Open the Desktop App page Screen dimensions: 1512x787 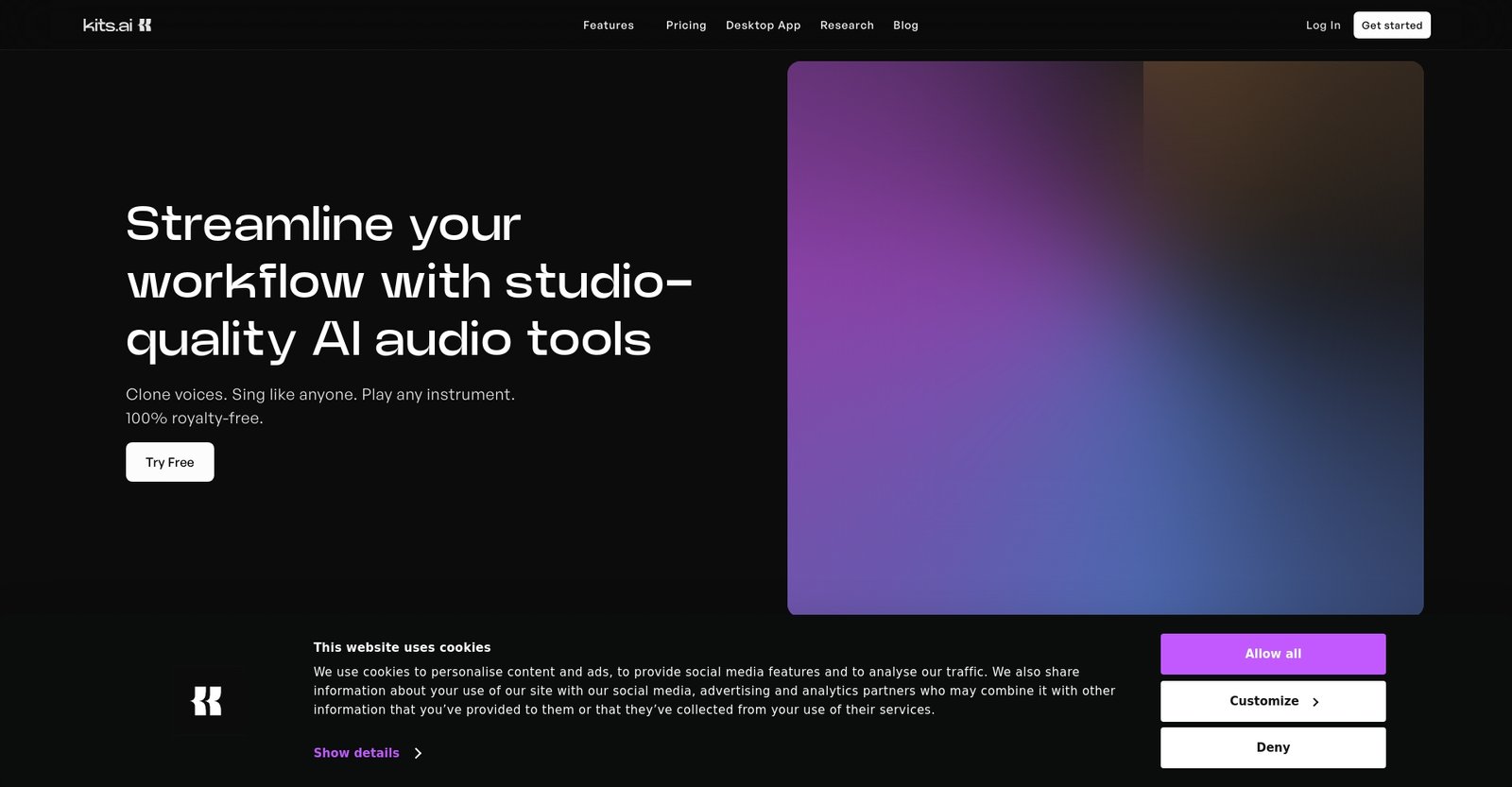[x=763, y=26]
